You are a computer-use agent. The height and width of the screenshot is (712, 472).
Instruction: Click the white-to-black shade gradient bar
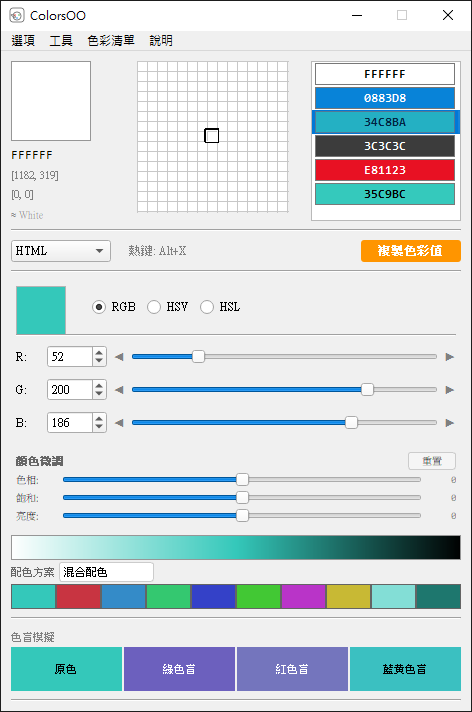tap(236, 548)
